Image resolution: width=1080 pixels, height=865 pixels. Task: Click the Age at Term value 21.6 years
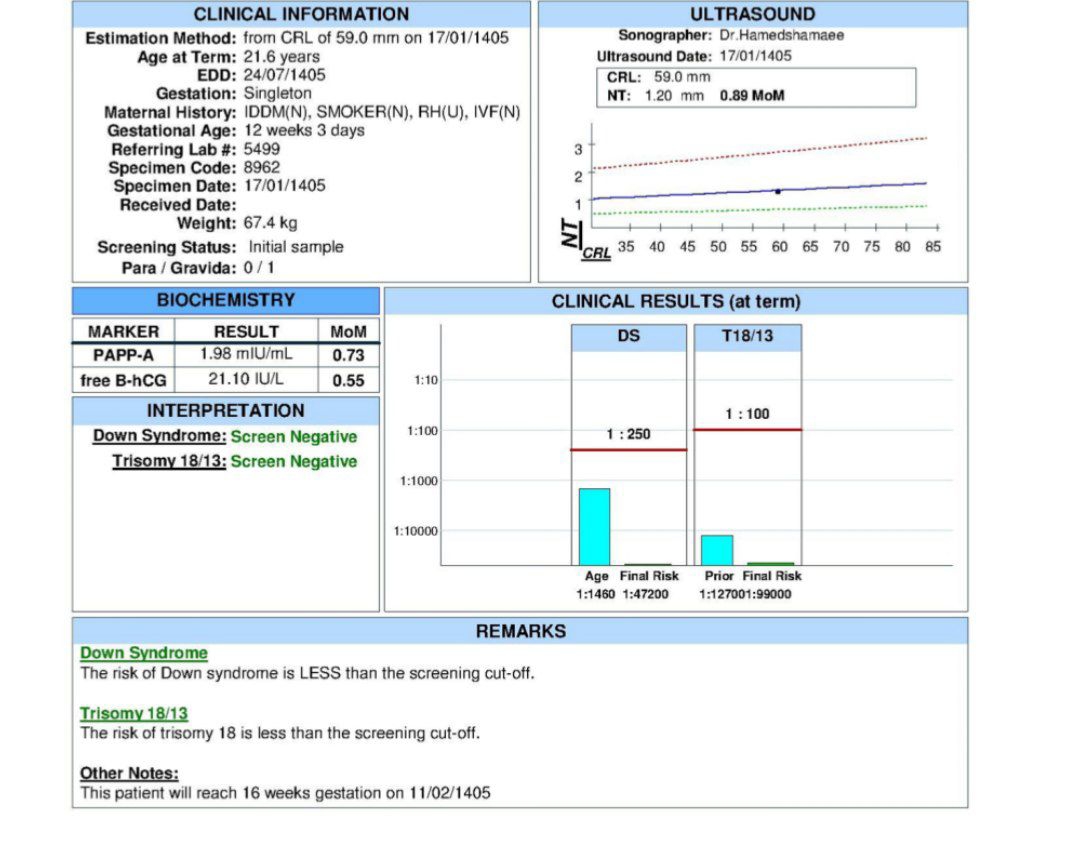(282, 56)
